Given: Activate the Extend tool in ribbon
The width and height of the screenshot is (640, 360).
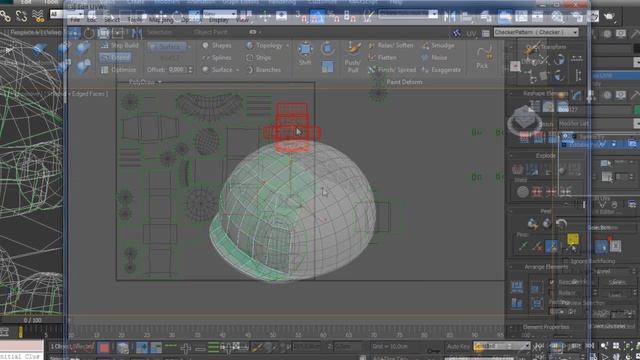Looking at the screenshot, I should (x=116, y=58).
